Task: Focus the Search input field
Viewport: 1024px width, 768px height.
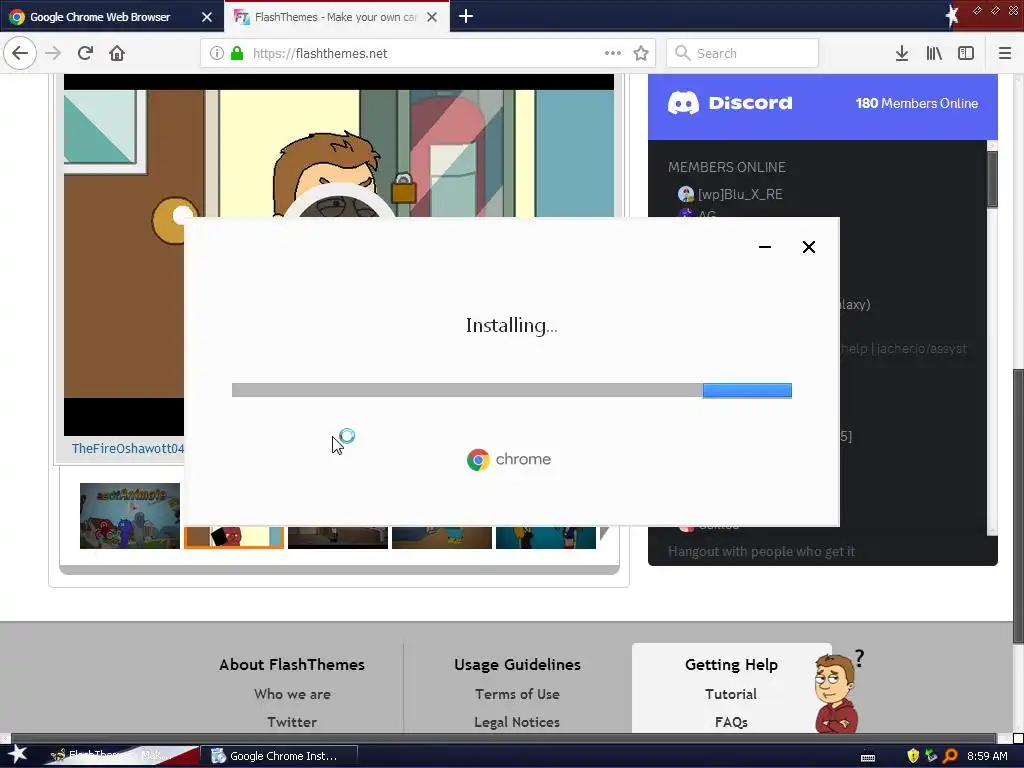Action: (x=743, y=53)
